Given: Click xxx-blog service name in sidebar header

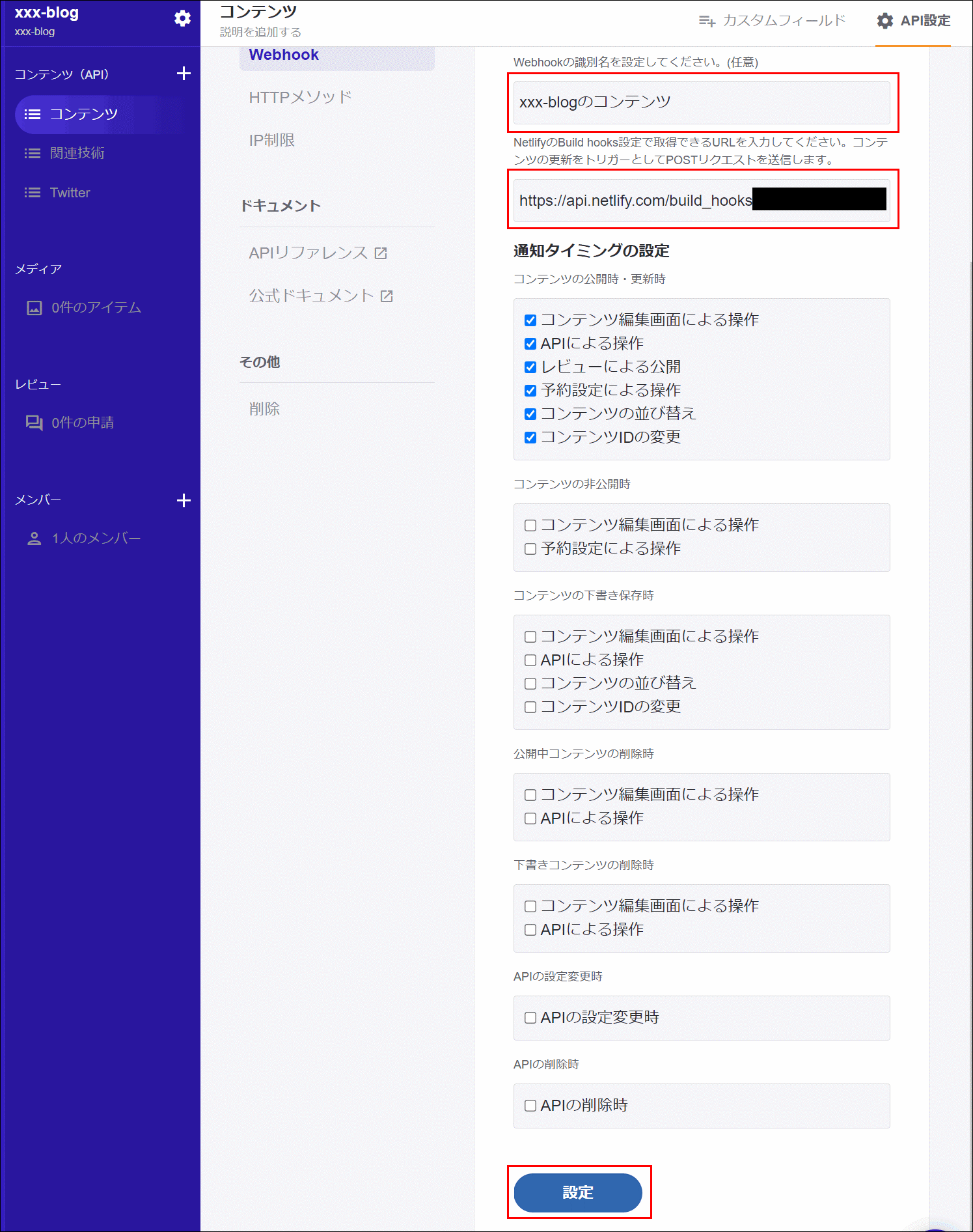Looking at the screenshot, I should click(x=47, y=13).
